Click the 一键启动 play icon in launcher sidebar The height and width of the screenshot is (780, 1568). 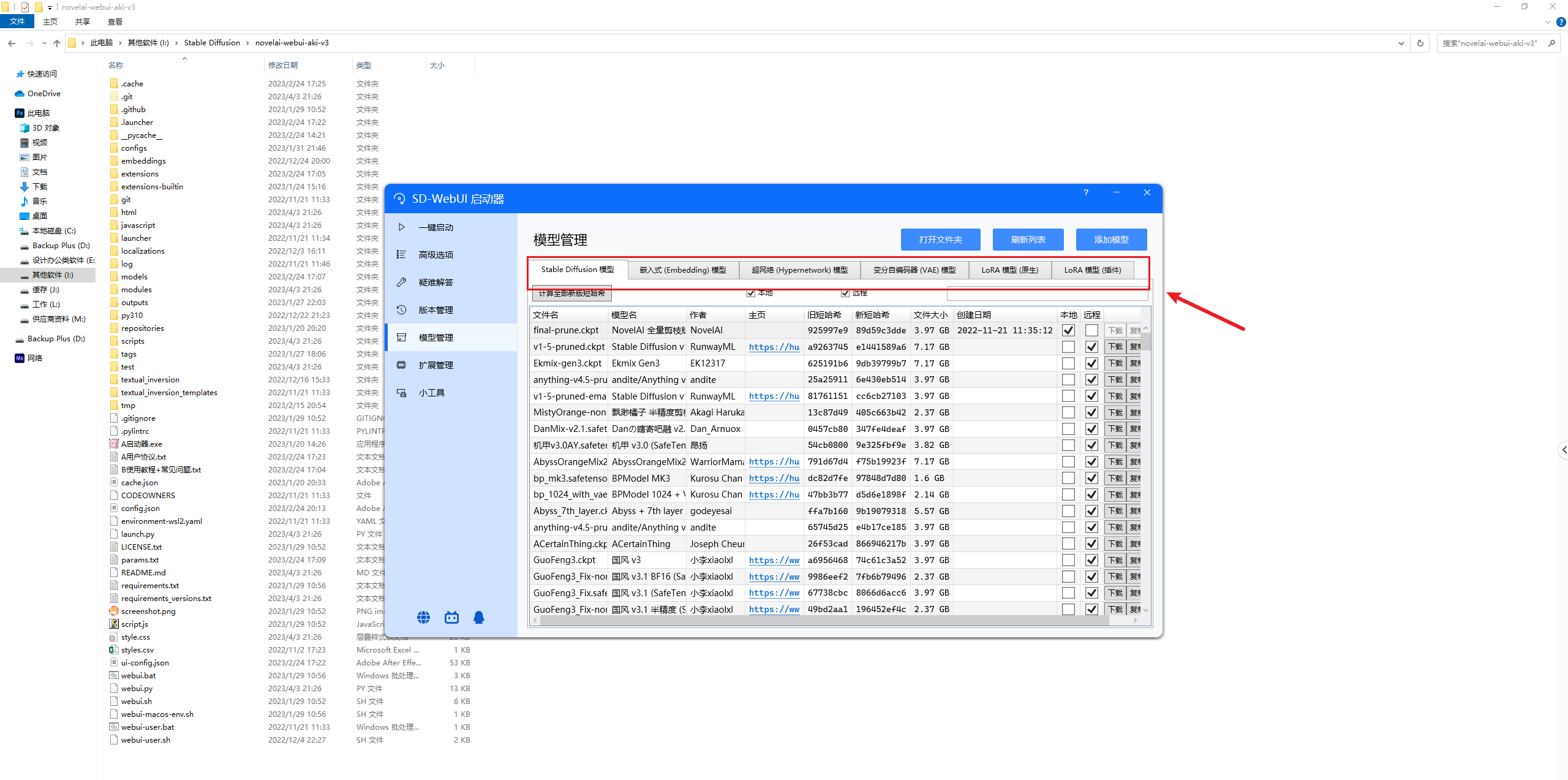tap(402, 227)
